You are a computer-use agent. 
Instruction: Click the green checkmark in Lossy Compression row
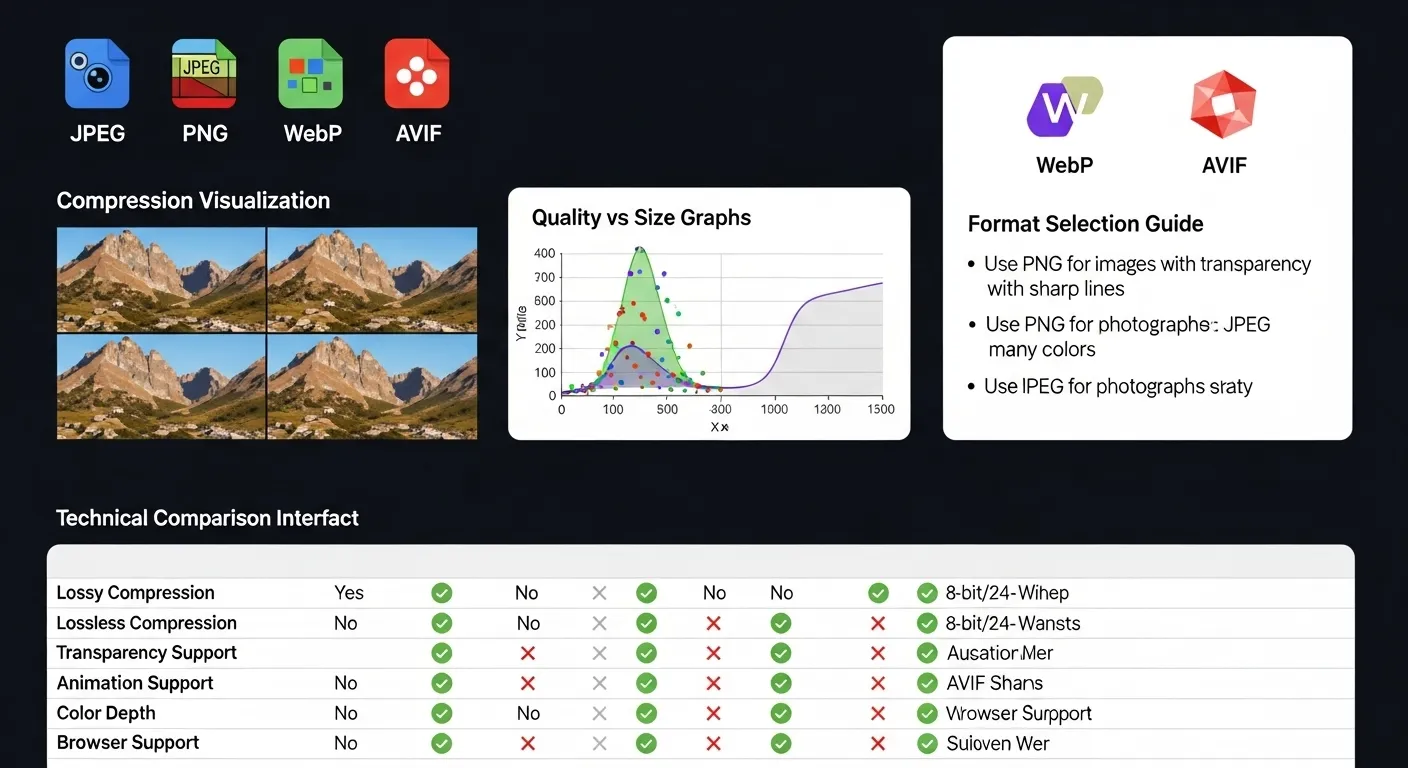[x=441, y=592]
